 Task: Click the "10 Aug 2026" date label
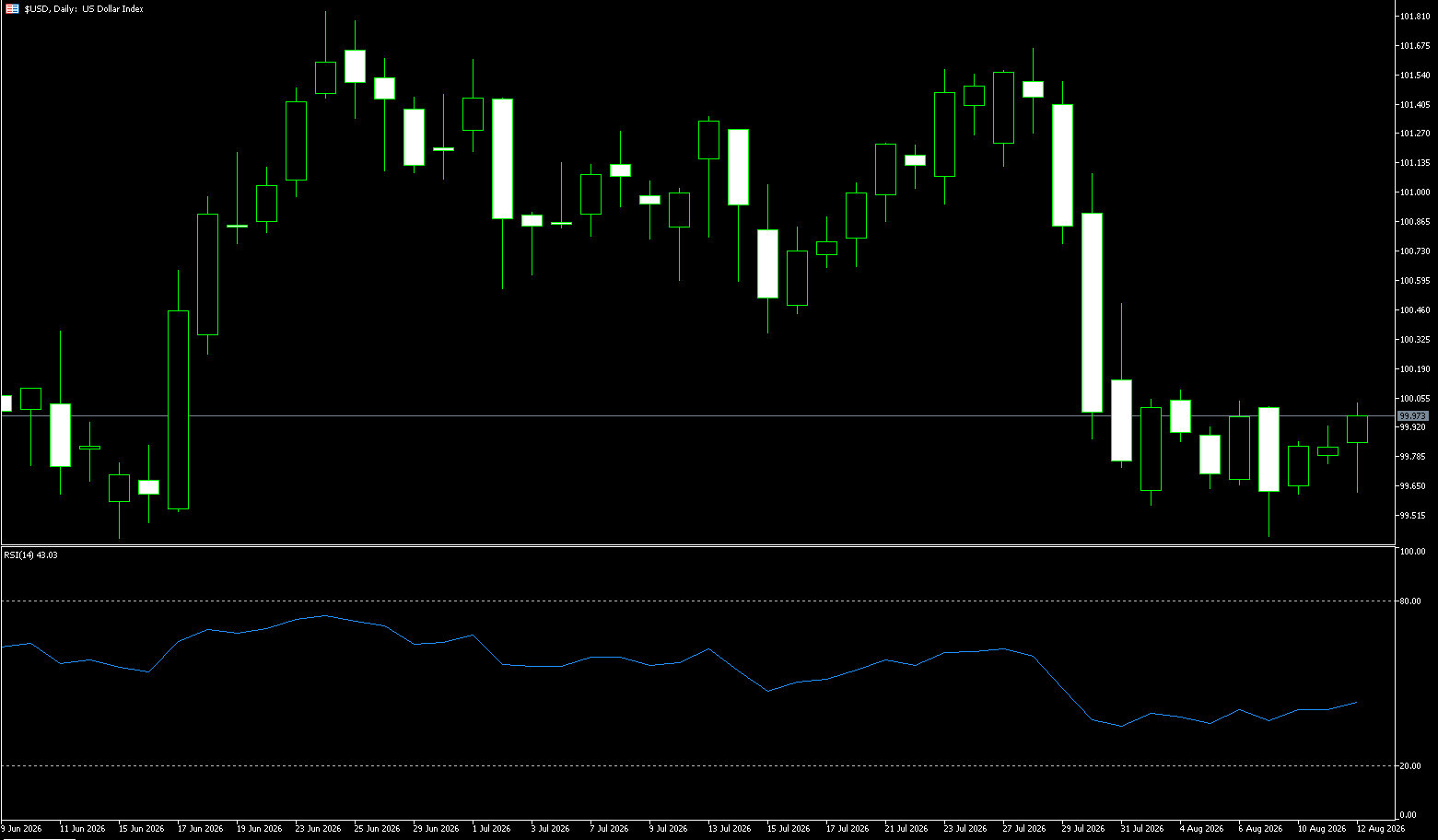(1321, 829)
